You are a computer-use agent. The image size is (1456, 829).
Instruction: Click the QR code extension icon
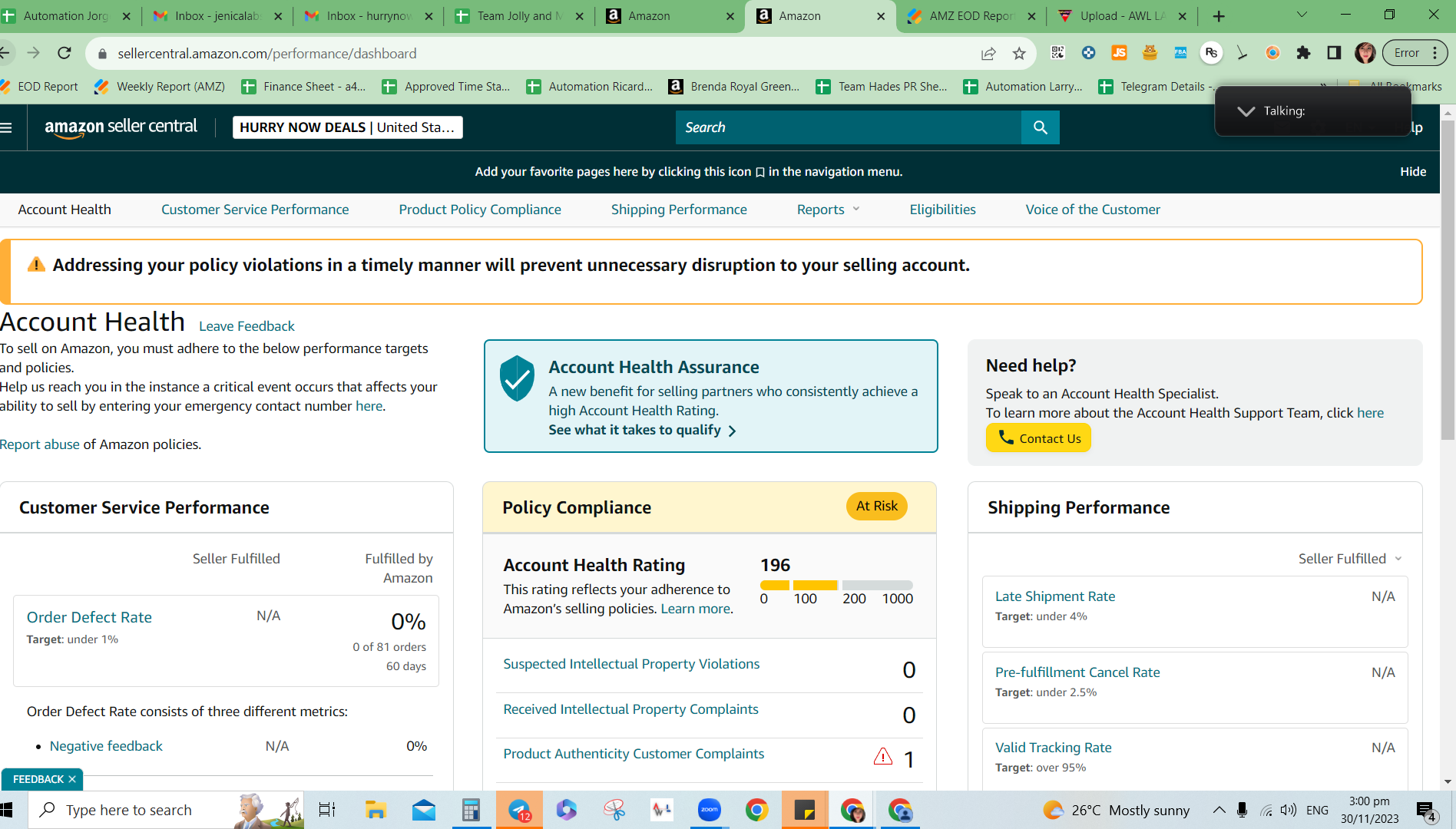point(1057,53)
